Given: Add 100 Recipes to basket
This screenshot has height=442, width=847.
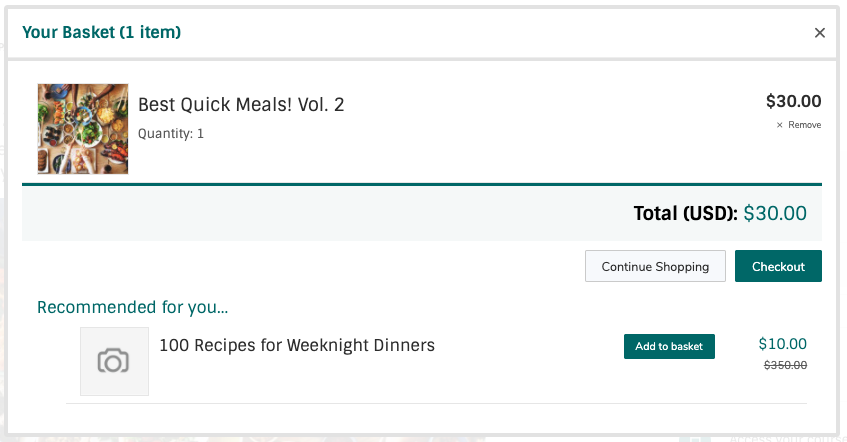Looking at the screenshot, I should 669,346.
